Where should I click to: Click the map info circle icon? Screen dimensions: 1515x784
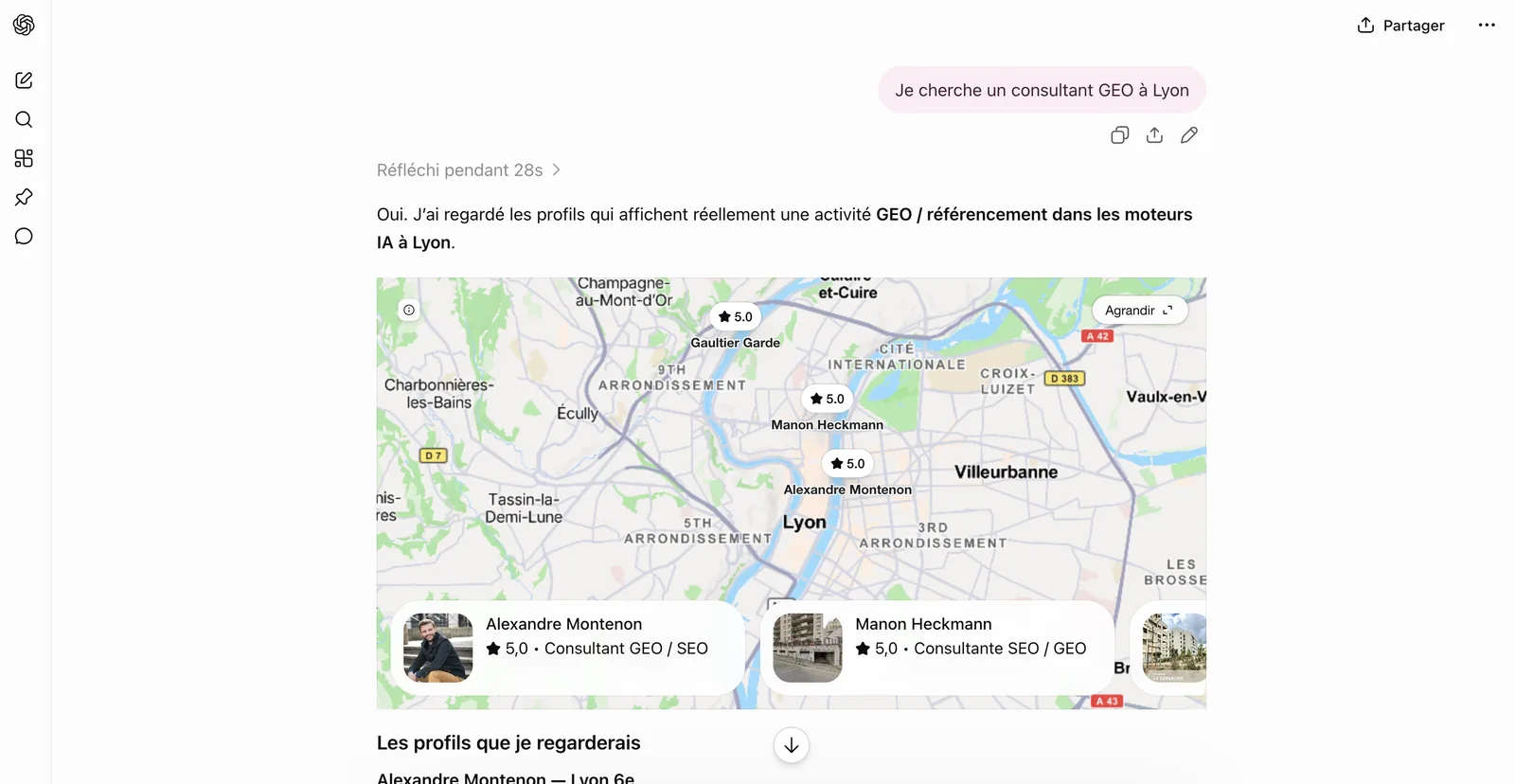pyautogui.click(x=409, y=310)
